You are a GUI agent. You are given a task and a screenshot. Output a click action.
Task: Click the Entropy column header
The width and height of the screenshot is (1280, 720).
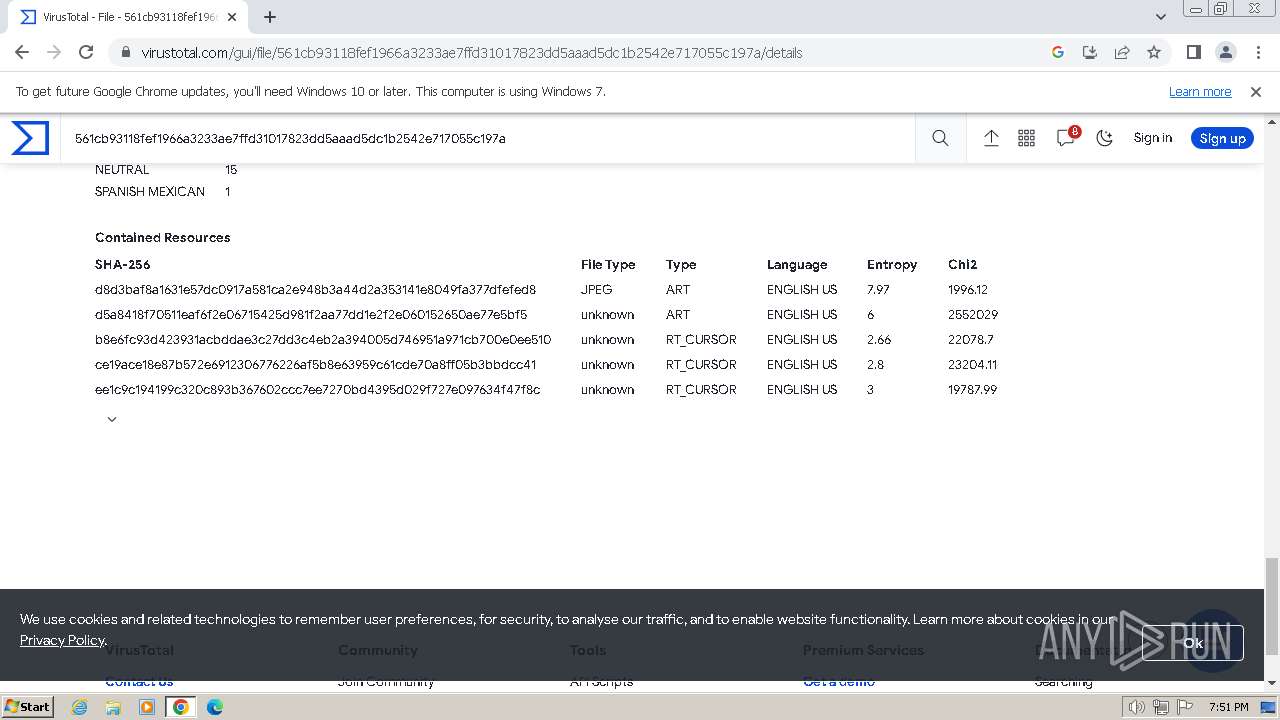point(892,265)
